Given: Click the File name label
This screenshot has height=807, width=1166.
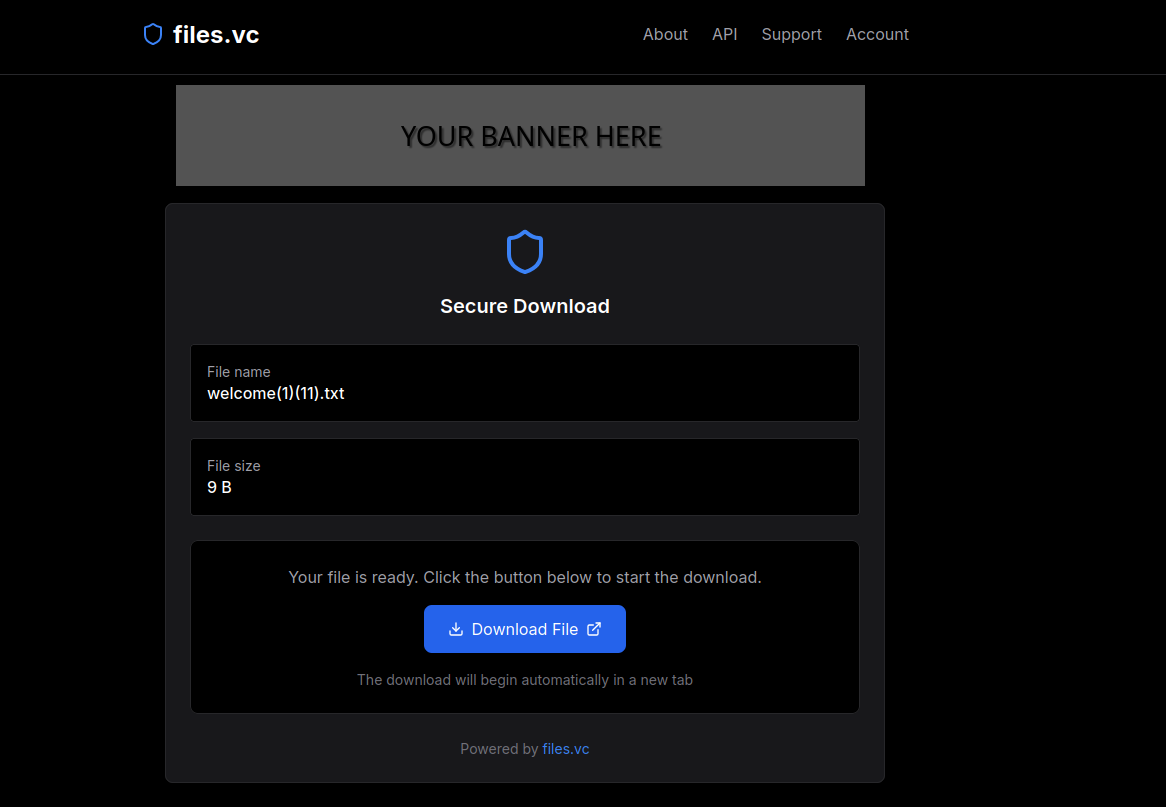Looking at the screenshot, I should click(239, 372).
